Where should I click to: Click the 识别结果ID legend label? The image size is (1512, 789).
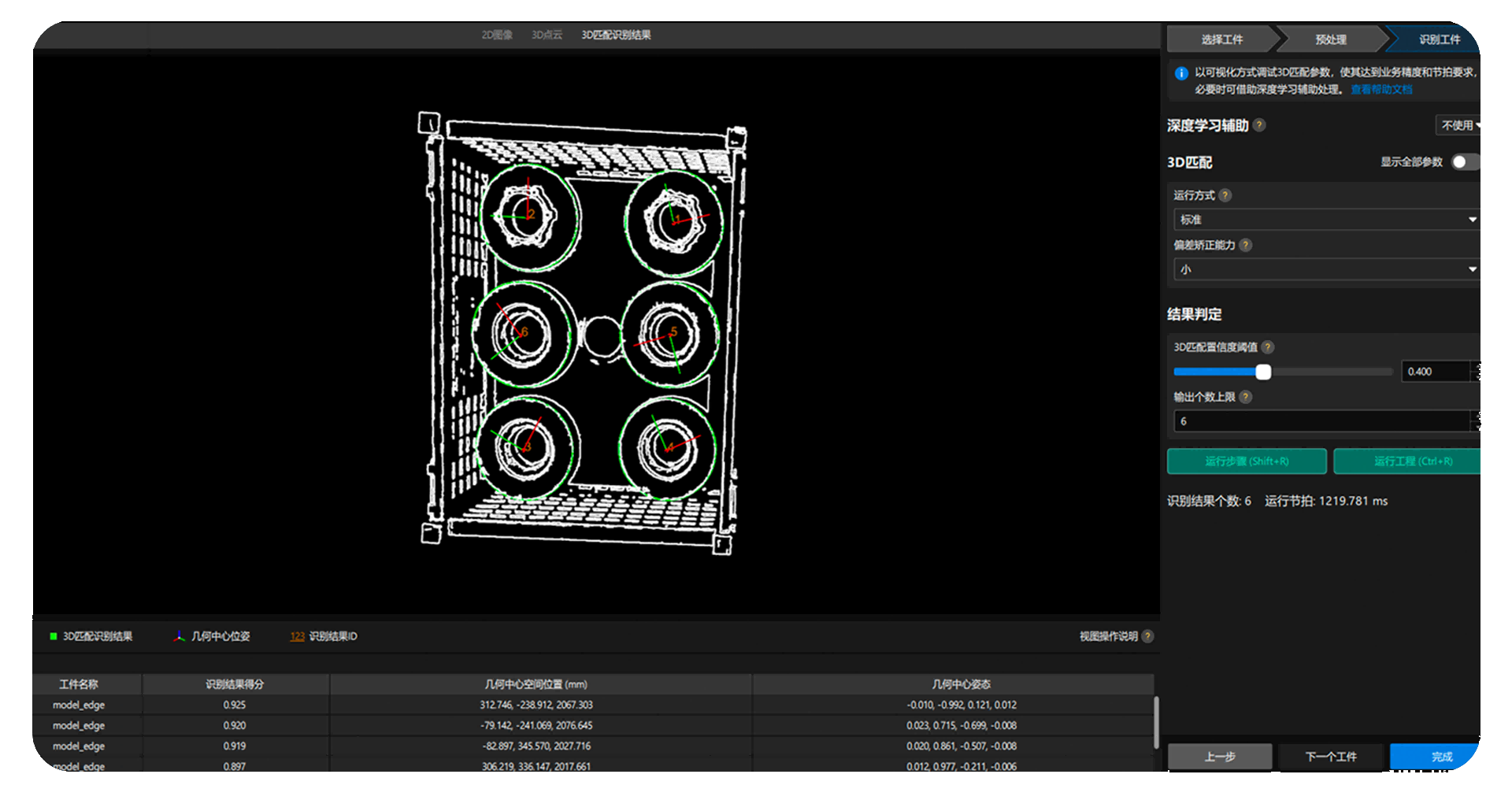click(x=333, y=636)
